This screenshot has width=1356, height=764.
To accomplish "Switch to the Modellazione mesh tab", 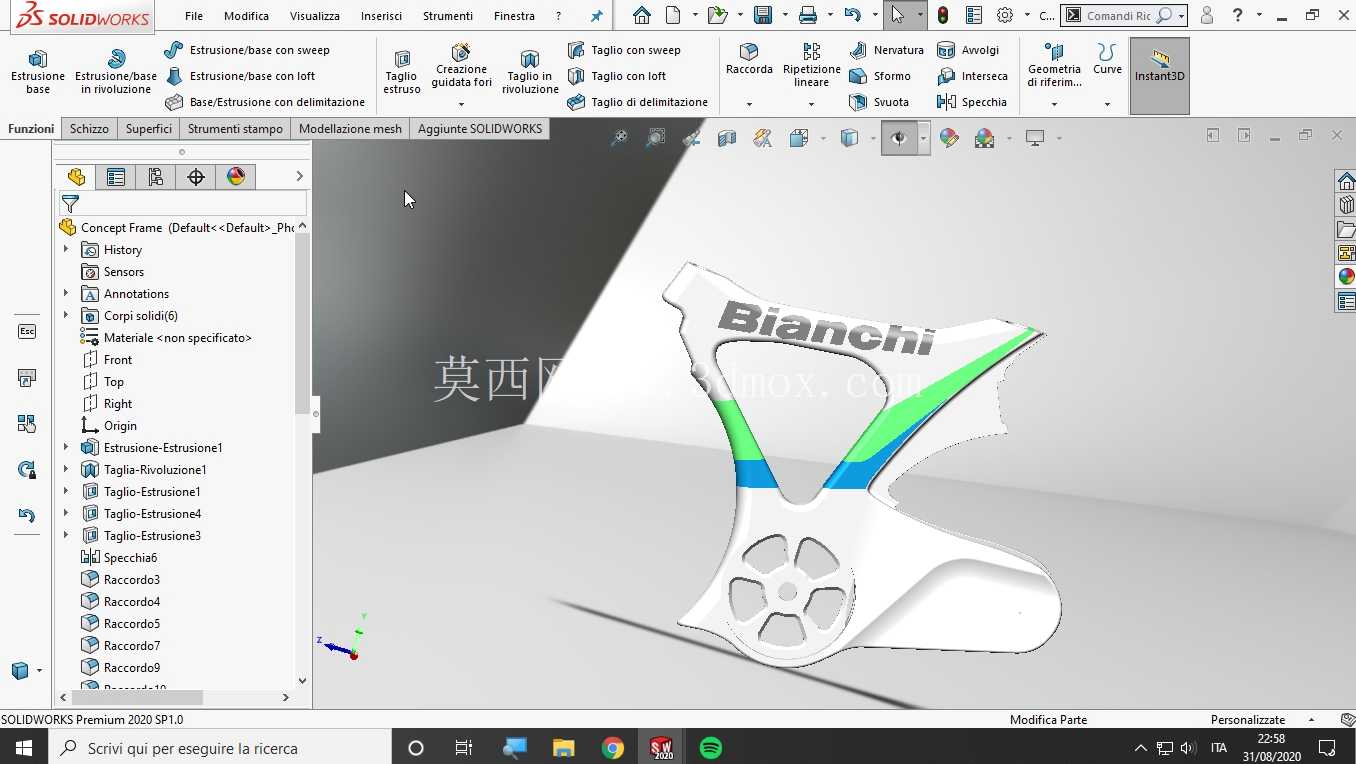I will point(350,129).
